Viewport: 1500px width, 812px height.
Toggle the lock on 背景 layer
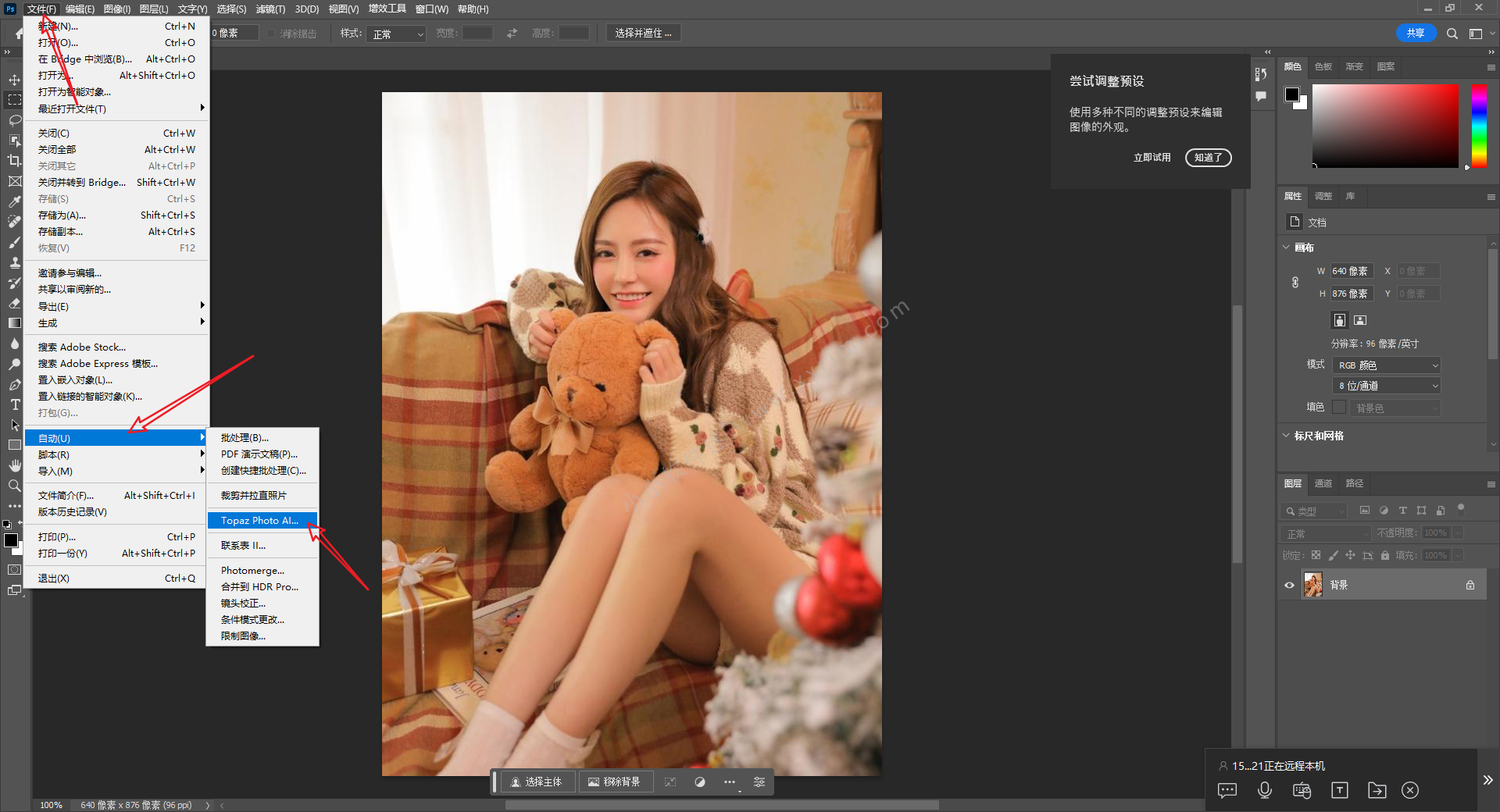pos(1470,585)
